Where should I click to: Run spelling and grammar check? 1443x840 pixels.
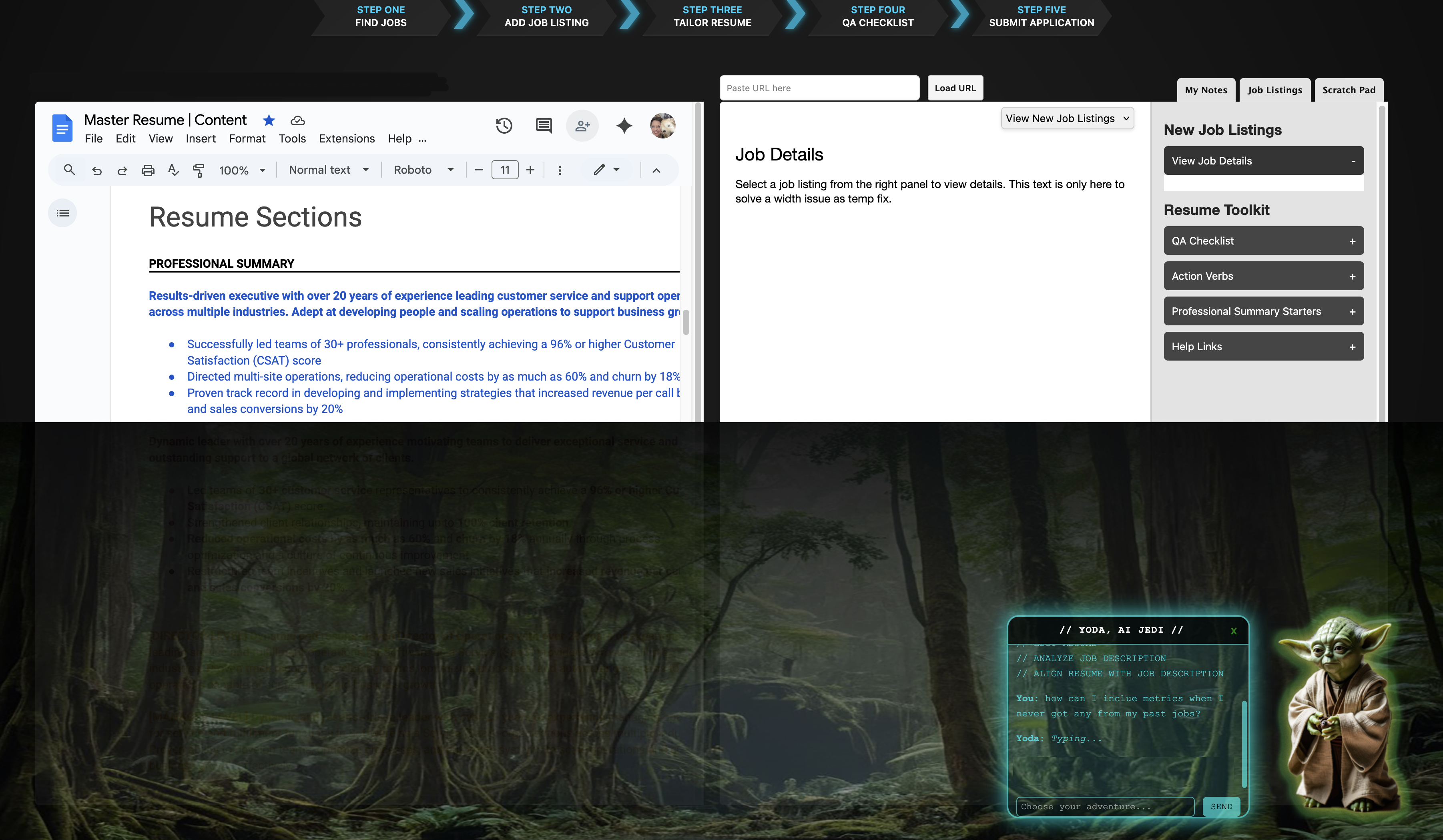pos(173,170)
